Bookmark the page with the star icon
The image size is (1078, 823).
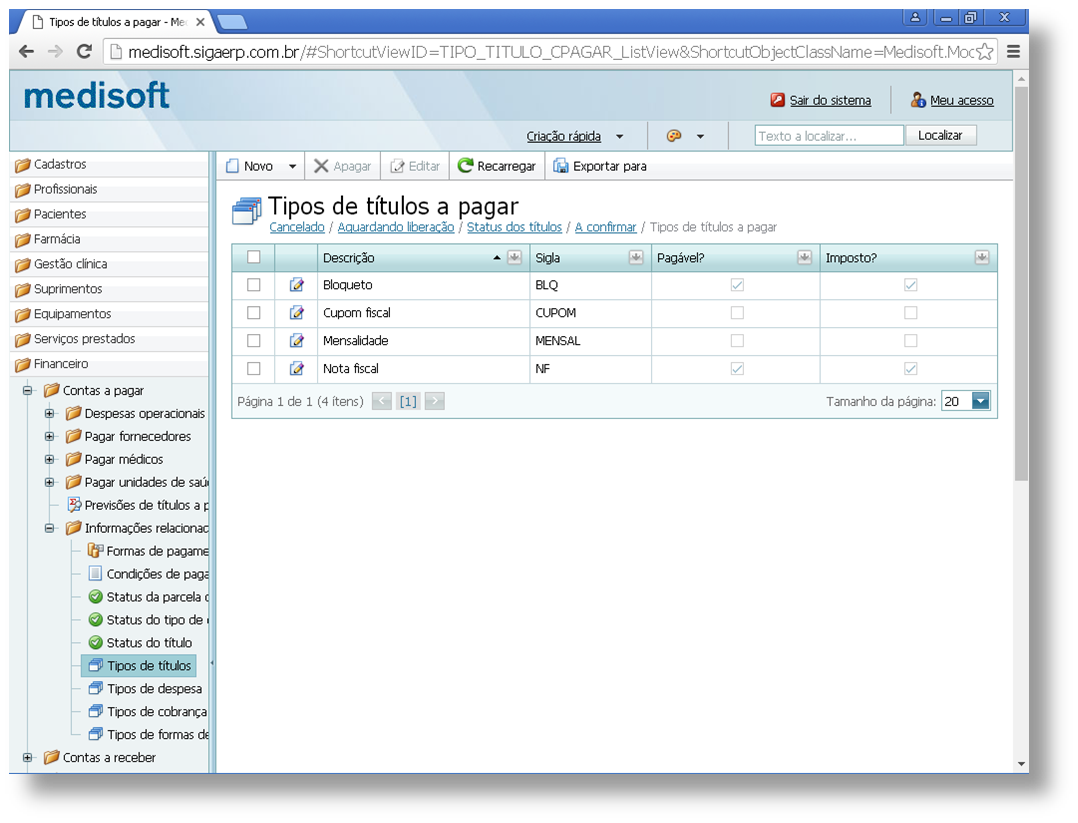click(x=984, y=52)
